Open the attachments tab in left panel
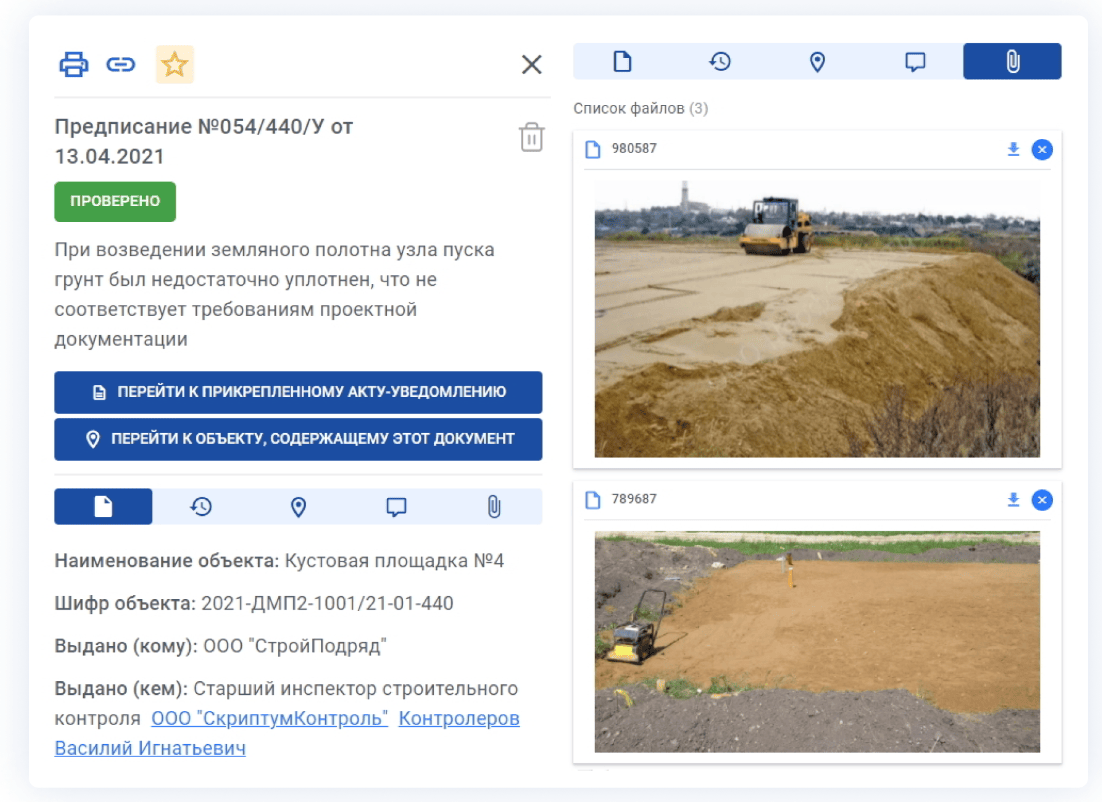 pyautogui.click(x=493, y=507)
